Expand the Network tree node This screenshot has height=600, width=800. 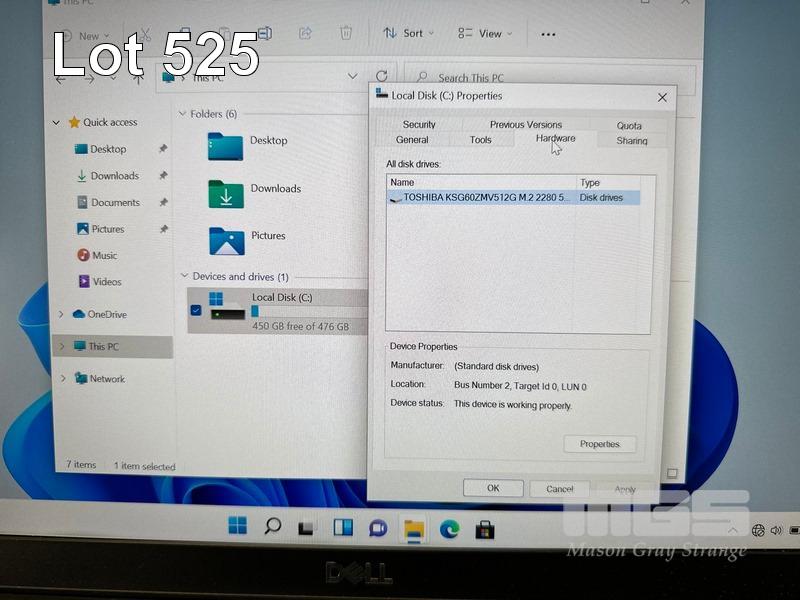tap(62, 379)
